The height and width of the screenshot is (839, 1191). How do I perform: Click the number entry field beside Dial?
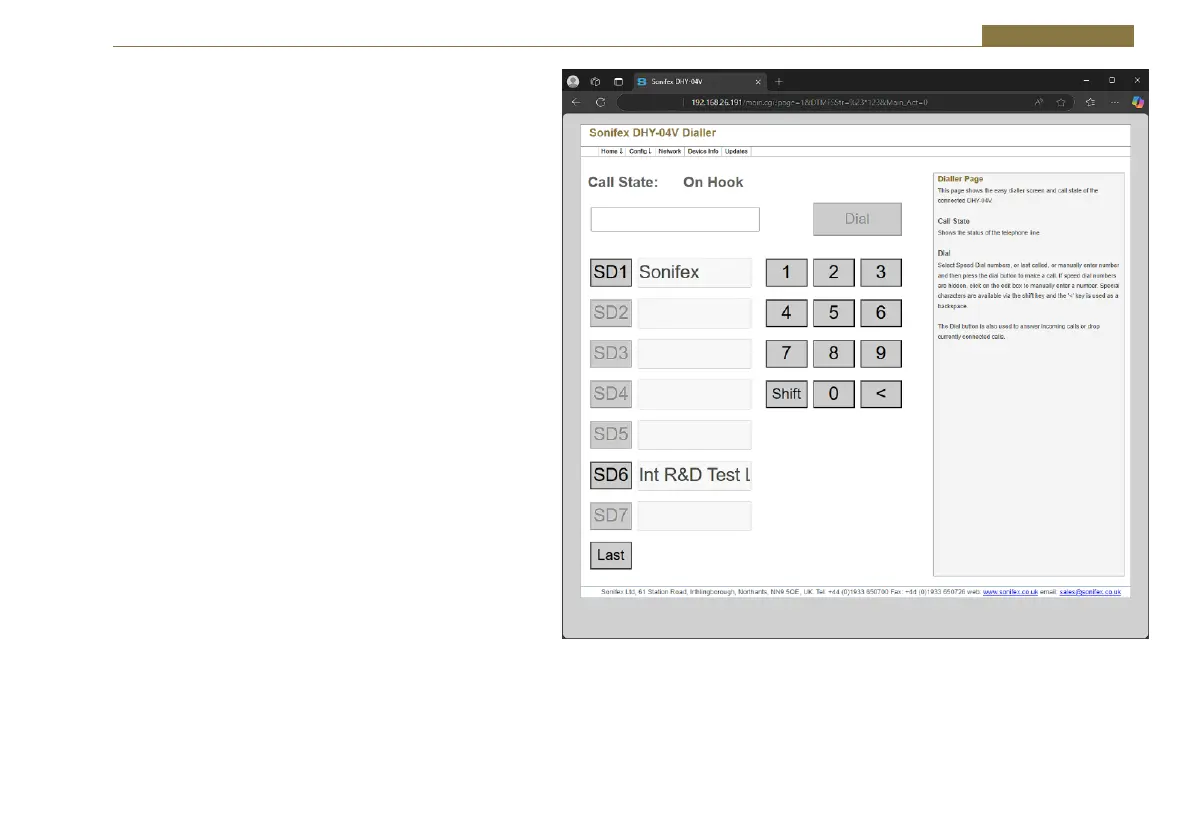tap(675, 220)
